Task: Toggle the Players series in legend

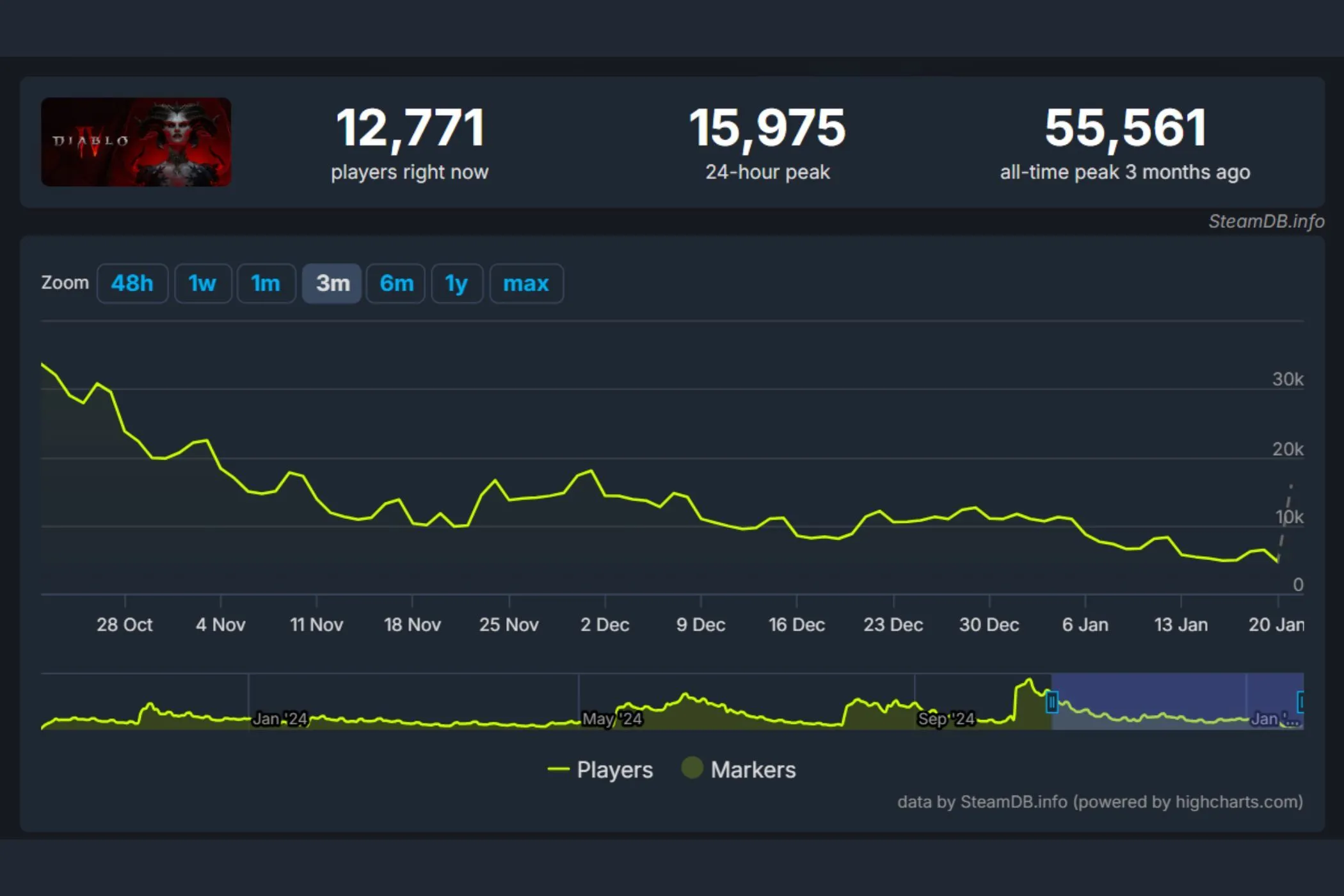Action: click(614, 769)
